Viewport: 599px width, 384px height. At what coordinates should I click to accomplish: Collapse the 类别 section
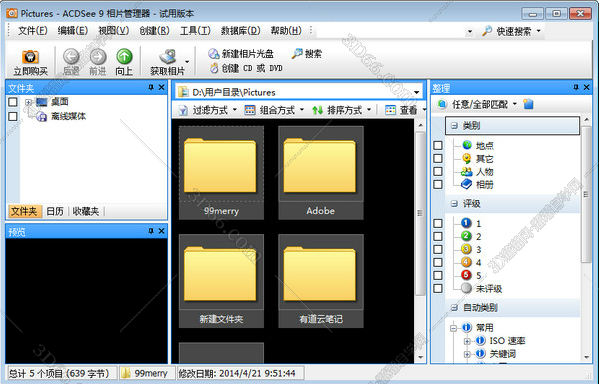point(454,125)
